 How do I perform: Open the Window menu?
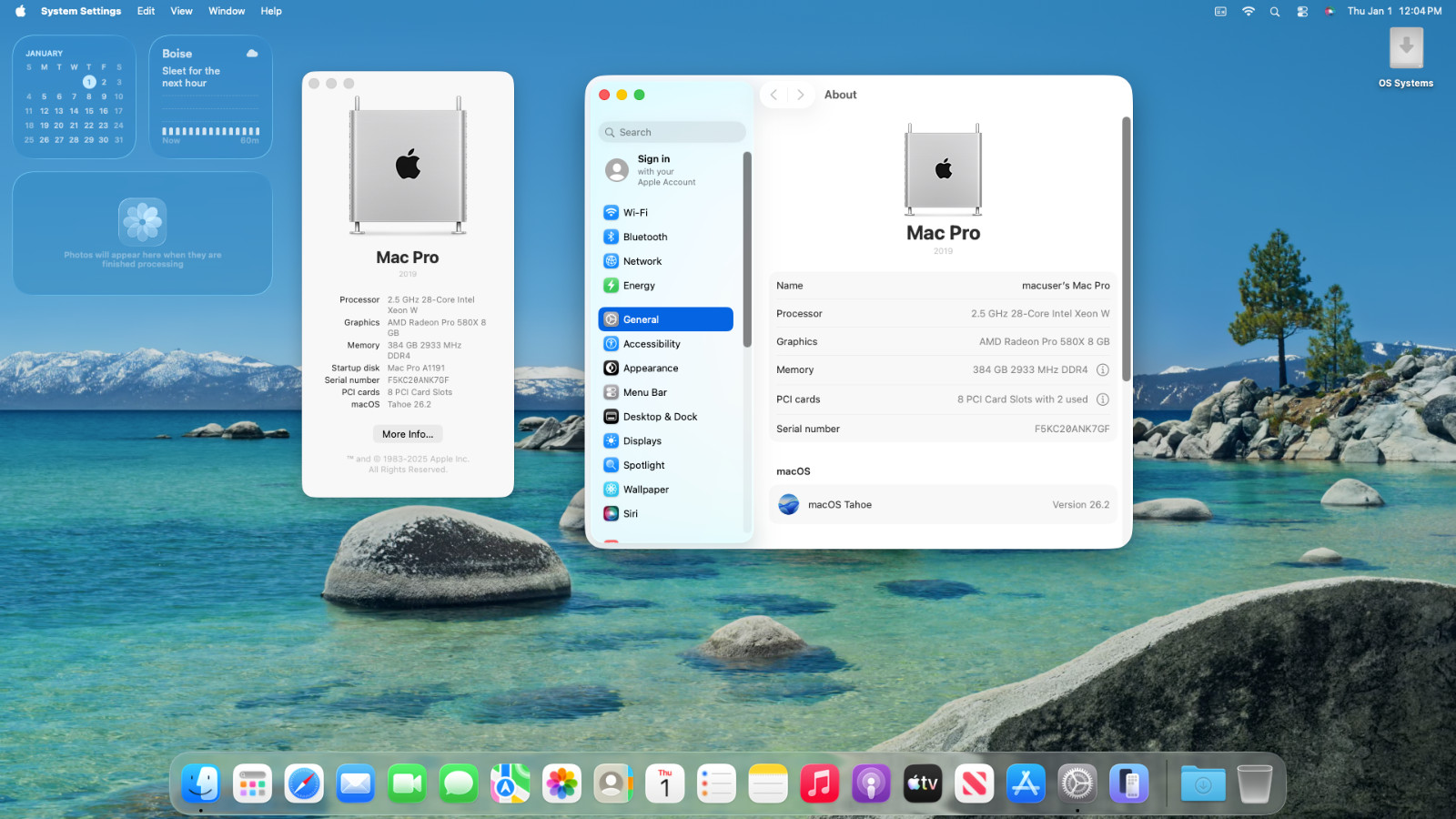tap(227, 12)
